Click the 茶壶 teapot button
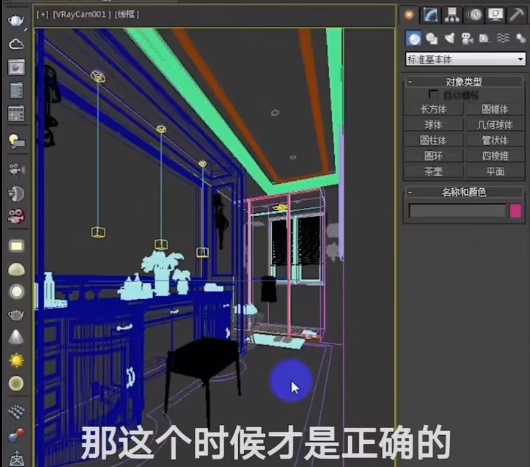The height and width of the screenshot is (467, 530). [x=434, y=171]
